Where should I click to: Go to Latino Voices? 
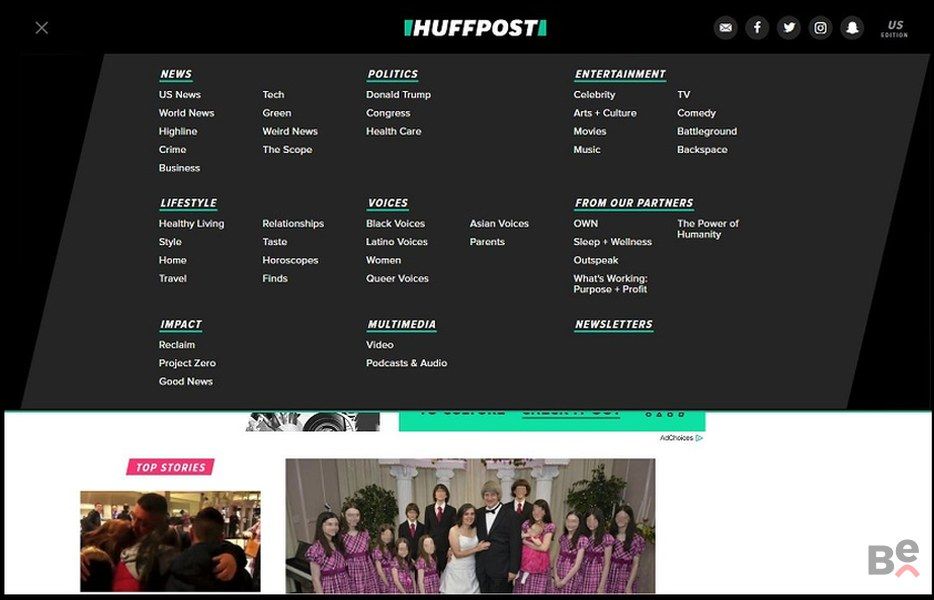(x=397, y=242)
